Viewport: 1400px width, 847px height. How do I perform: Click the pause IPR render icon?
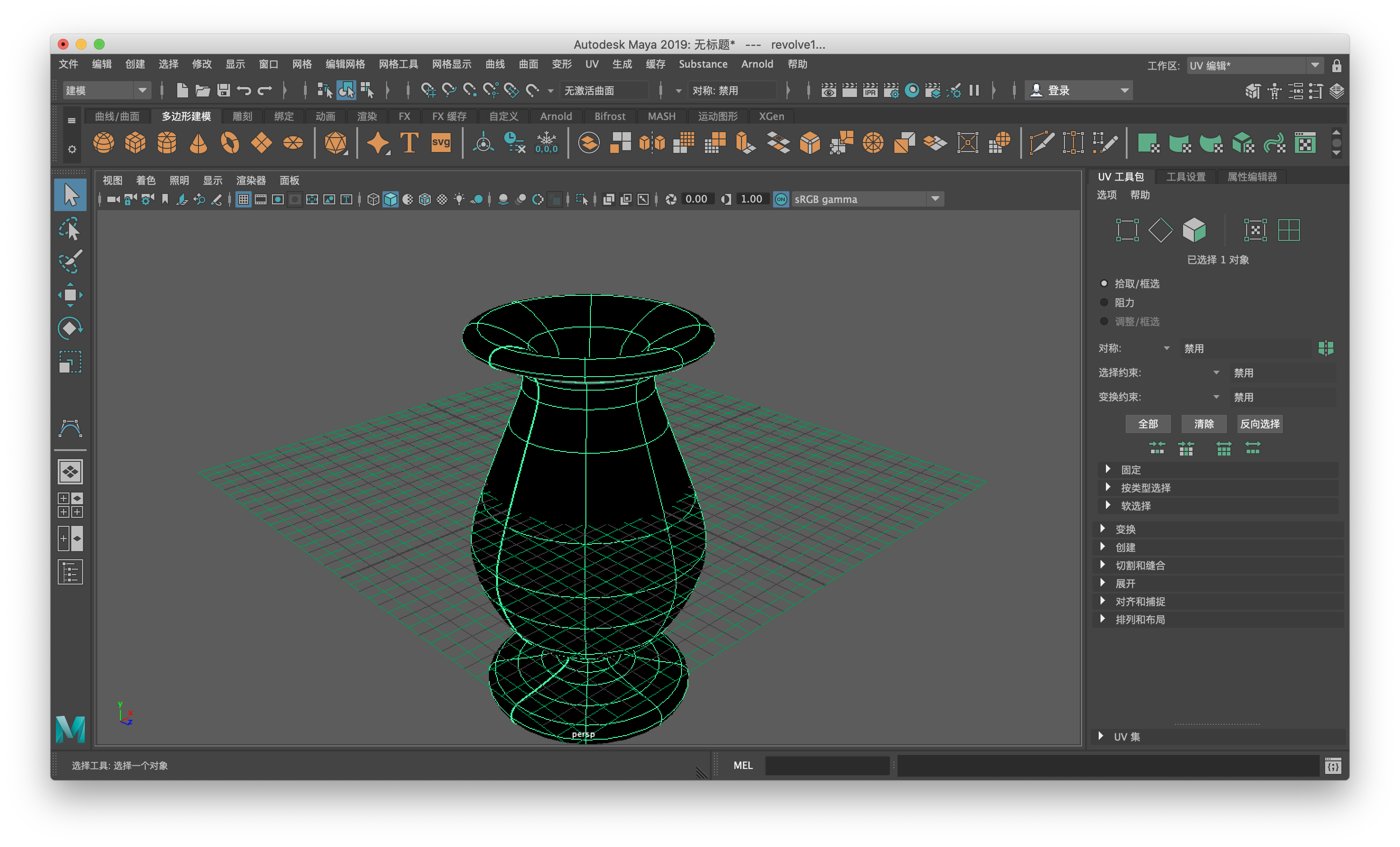tap(974, 90)
